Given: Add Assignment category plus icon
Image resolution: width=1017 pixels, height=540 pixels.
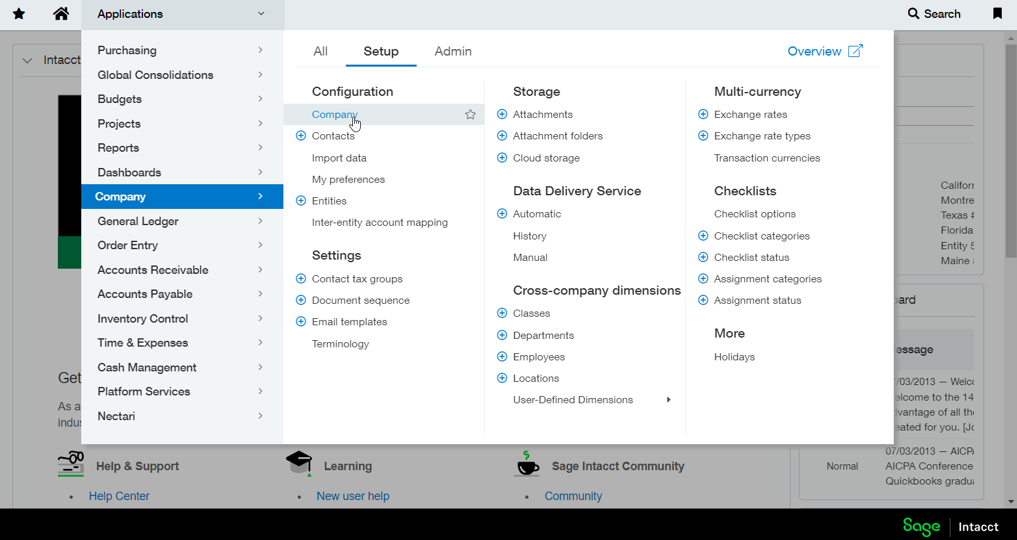Looking at the screenshot, I should pos(702,279).
